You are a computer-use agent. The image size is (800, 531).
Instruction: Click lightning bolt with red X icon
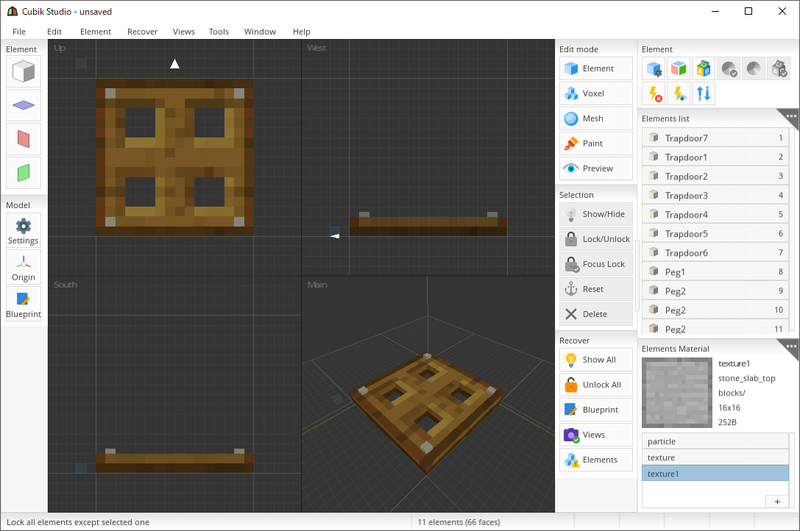(654, 93)
